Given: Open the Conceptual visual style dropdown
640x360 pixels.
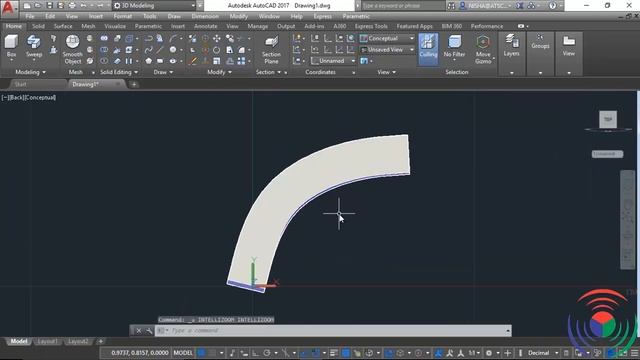Looking at the screenshot, I should (387, 38).
